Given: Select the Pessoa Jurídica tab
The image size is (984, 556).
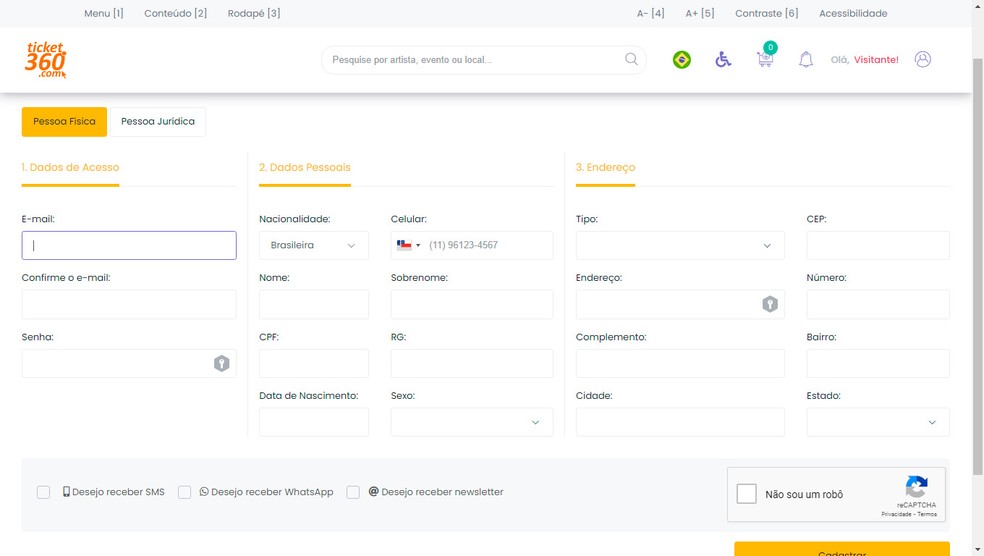Looking at the screenshot, I should pyautogui.click(x=158, y=122).
